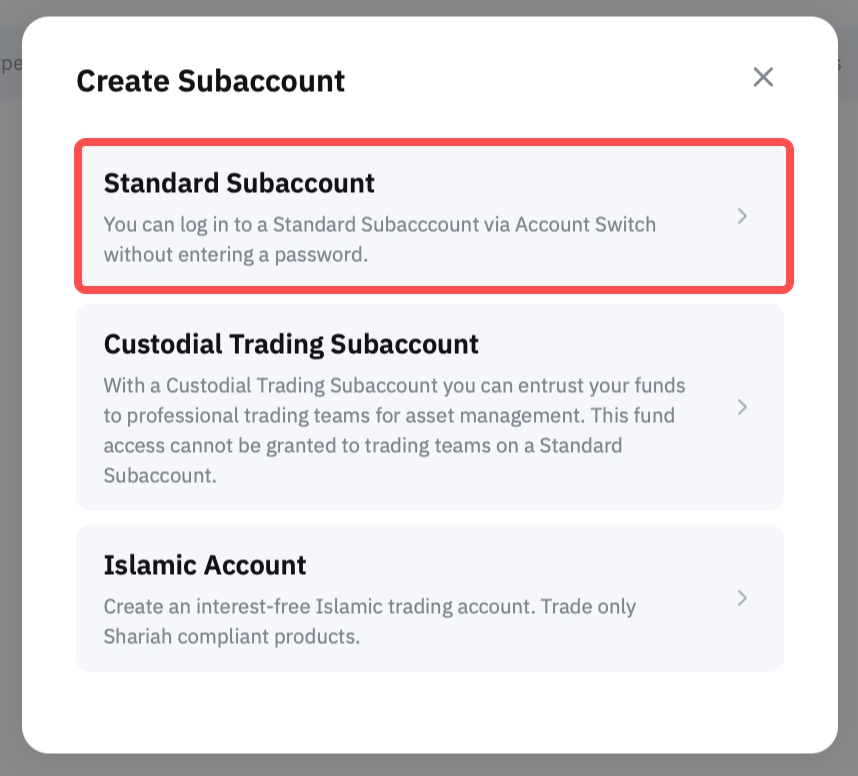This screenshot has height=776, width=858.
Task: Click the chevron arrow for Custodial Trading Subaccount
Action: (x=742, y=407)
